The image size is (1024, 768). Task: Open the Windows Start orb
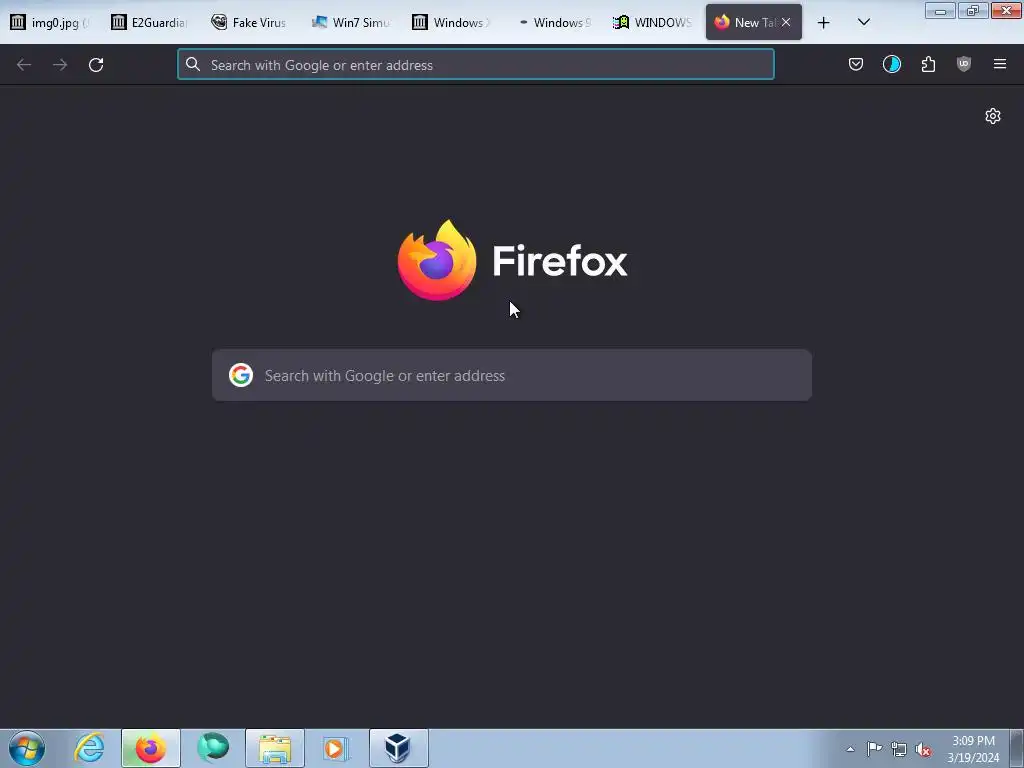pyautogui.click(x=27, y=748)
